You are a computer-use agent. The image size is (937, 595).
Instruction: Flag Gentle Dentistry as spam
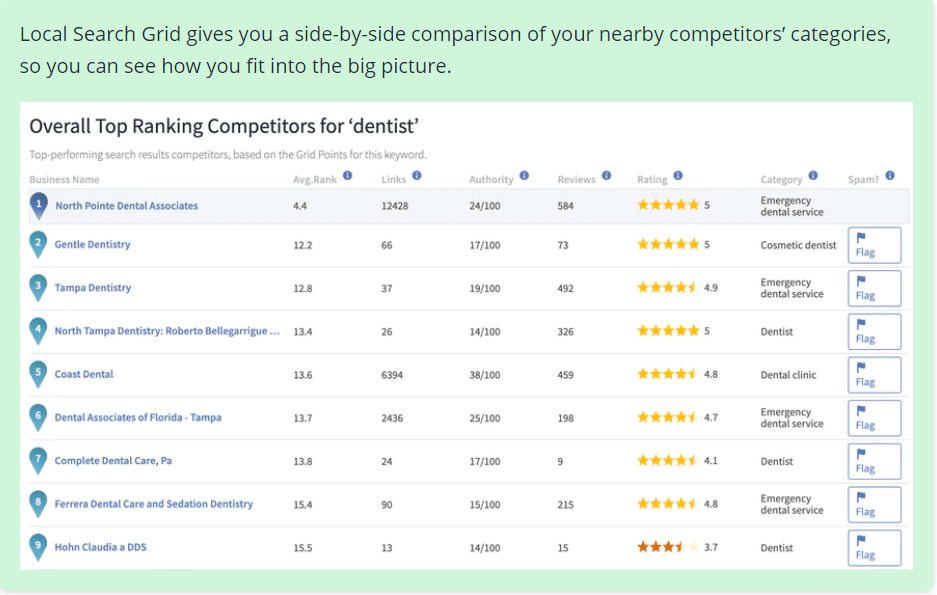pos(874,245)
